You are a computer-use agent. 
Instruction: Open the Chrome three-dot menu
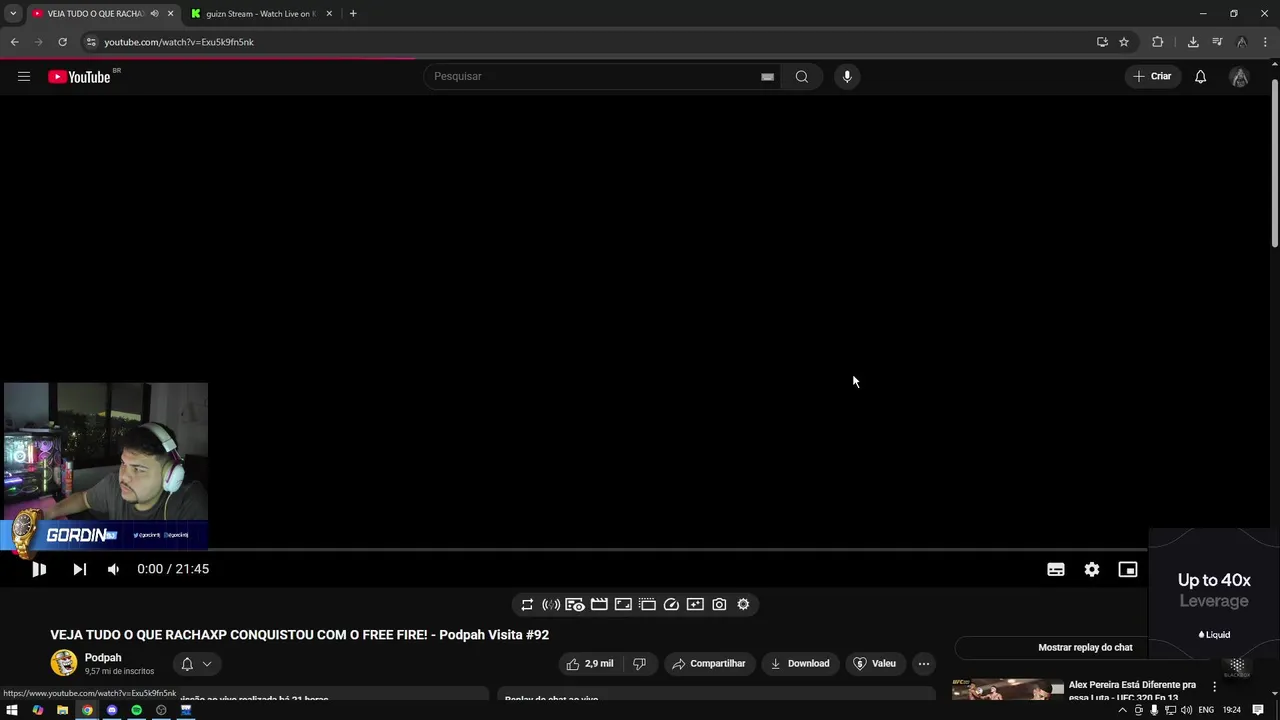pyautogui.click(x=1265, y=42)
